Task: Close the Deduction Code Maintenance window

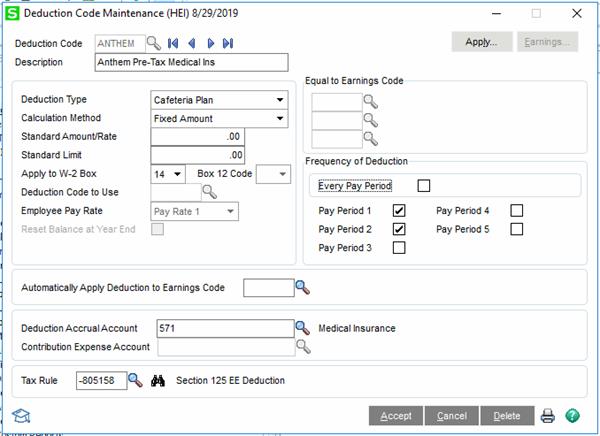Action: pyautogui.click(x=577, y=14)
